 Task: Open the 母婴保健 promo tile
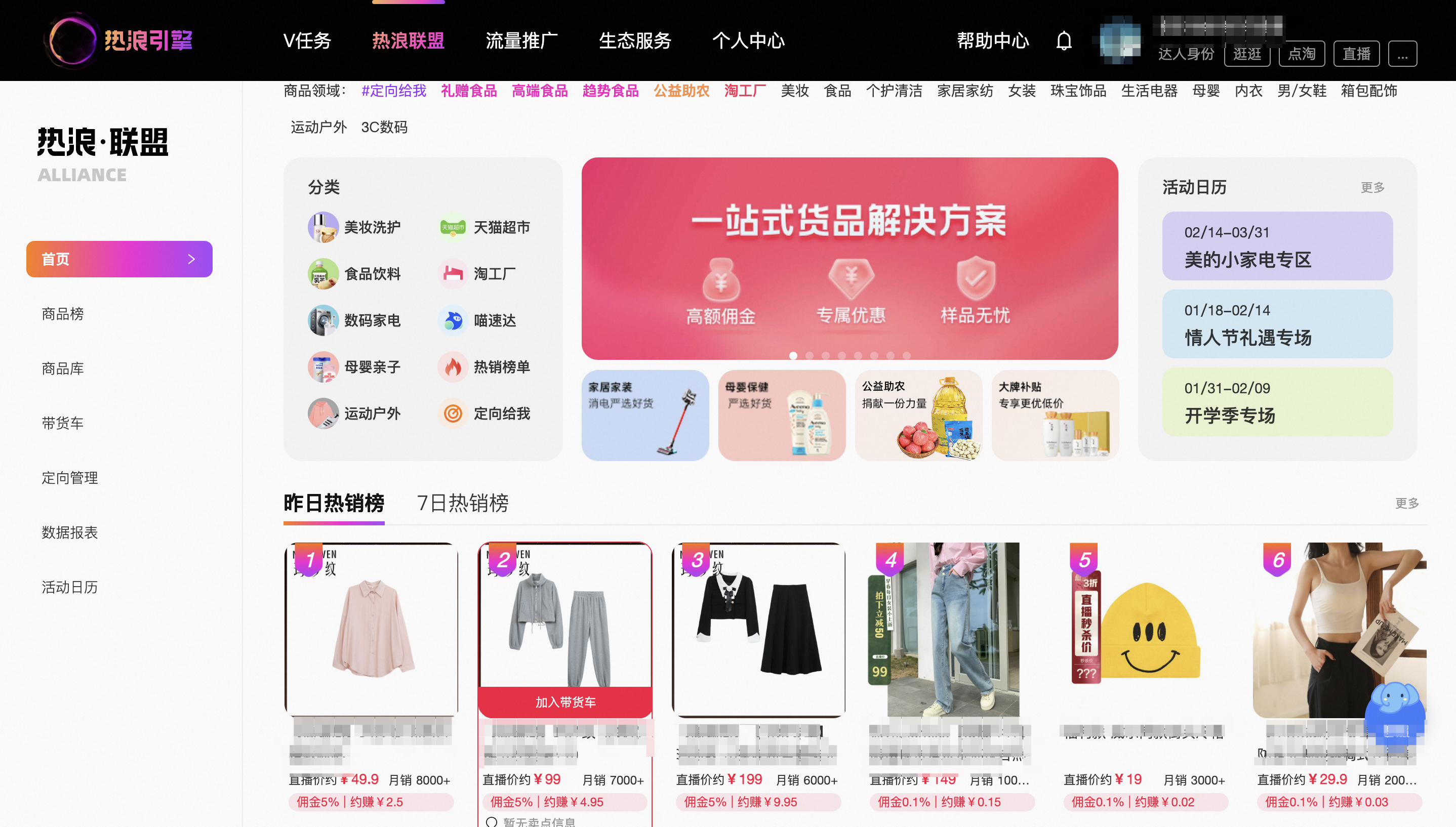pos(782,415)
